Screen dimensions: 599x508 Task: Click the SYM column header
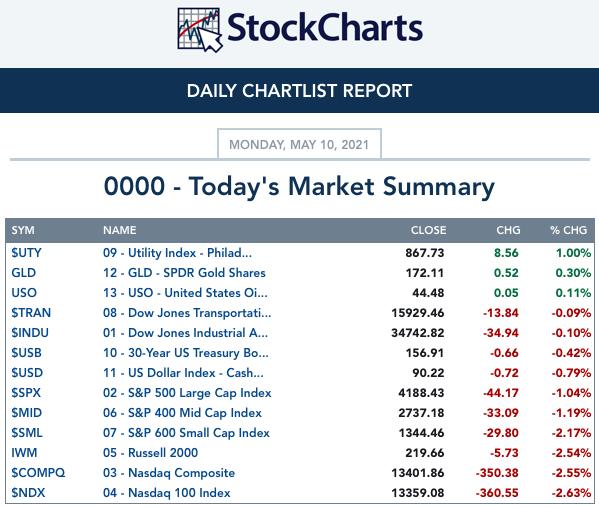point(23,230)
